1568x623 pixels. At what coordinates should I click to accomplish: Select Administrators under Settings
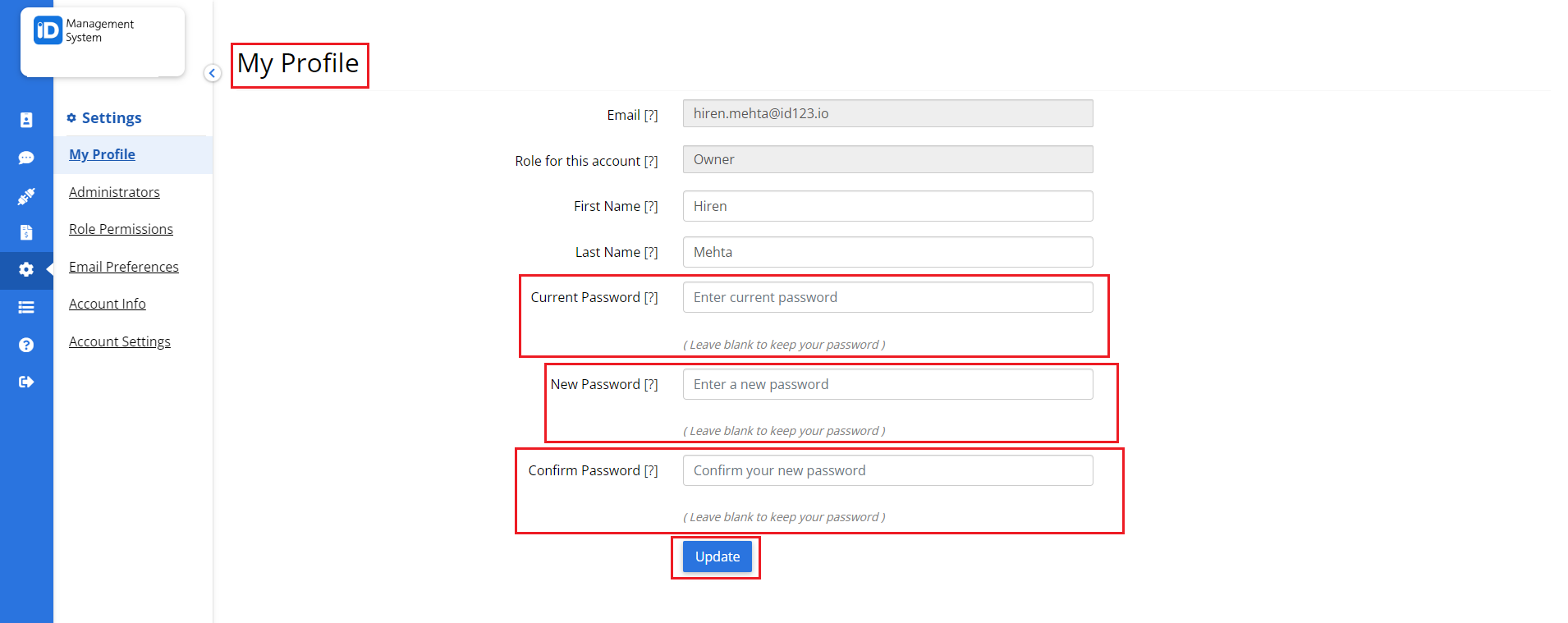click(114, 192)
